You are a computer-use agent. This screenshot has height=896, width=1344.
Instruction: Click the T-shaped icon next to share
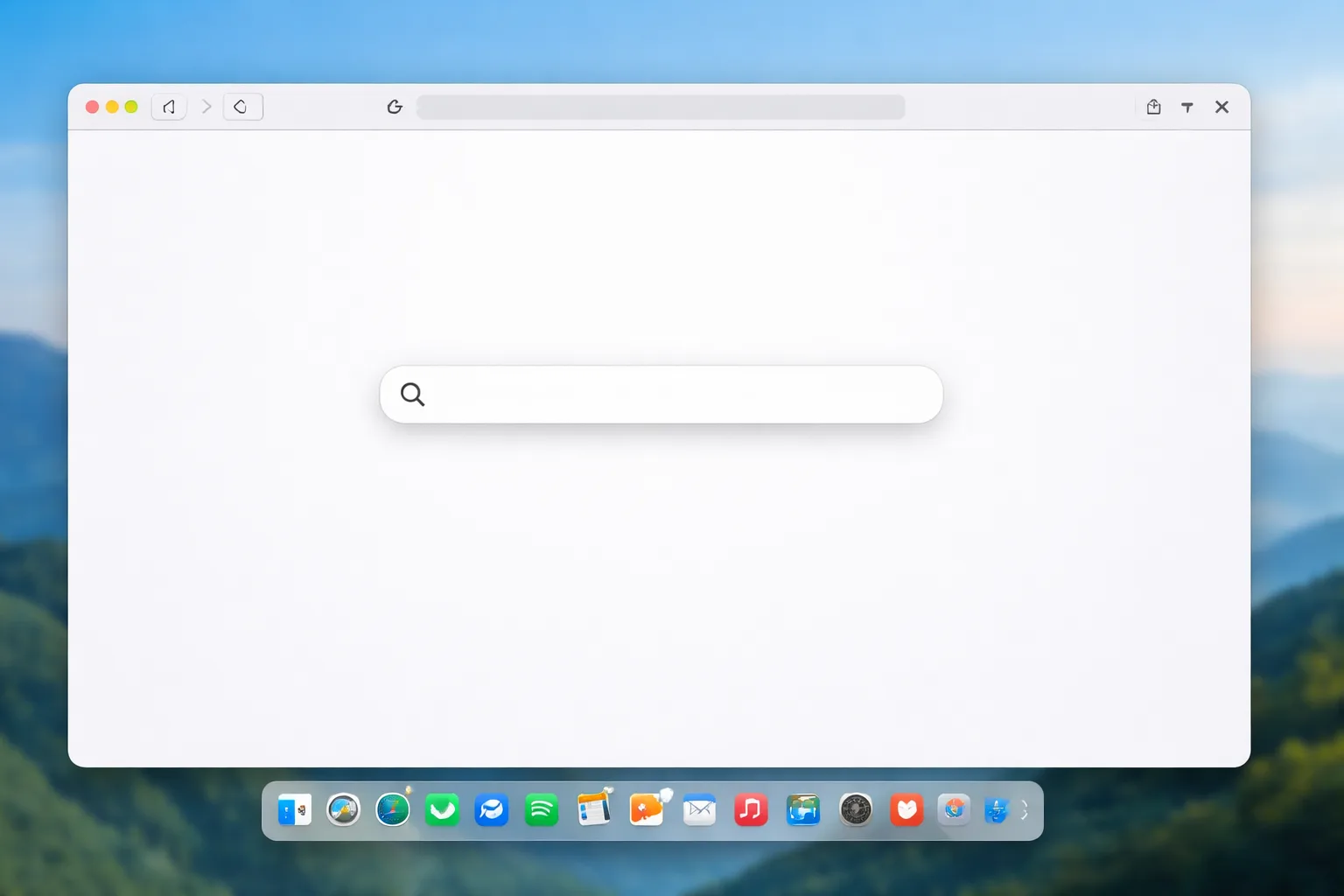[1187, 107]
